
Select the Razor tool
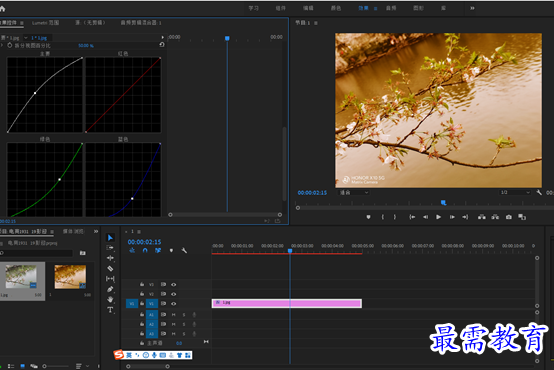(x=110, y=269)
